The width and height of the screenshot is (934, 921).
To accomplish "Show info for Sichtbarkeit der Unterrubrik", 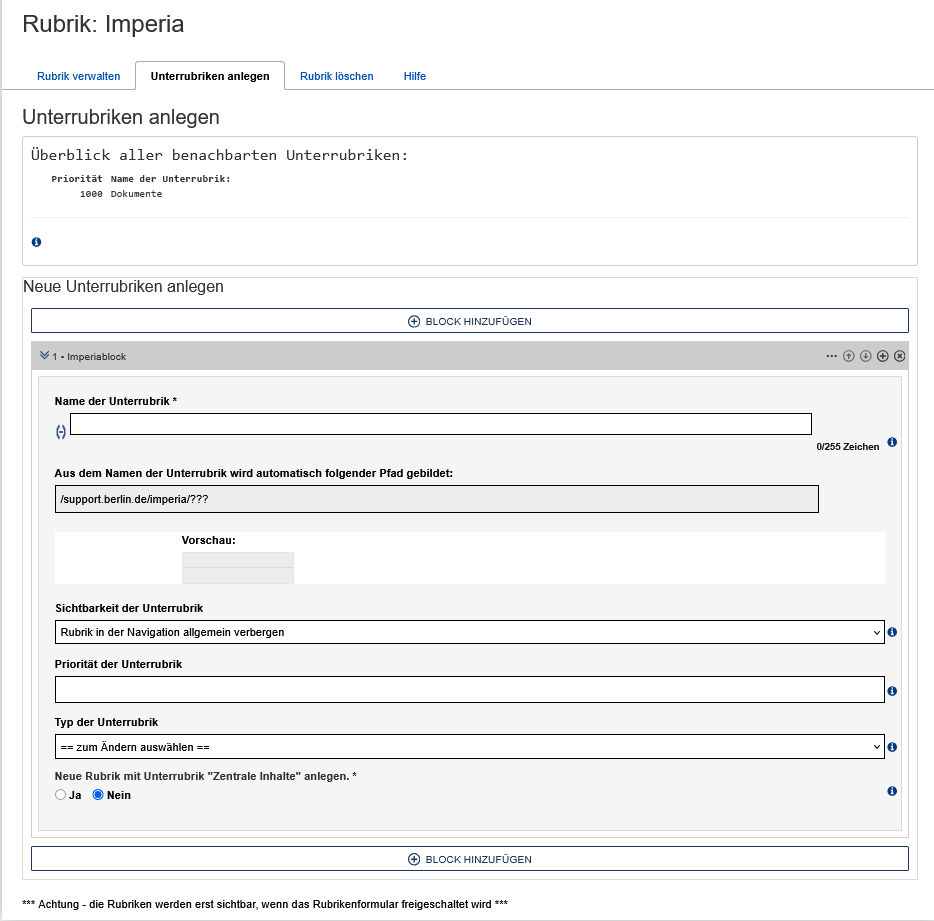I will [x=892, y=632].
